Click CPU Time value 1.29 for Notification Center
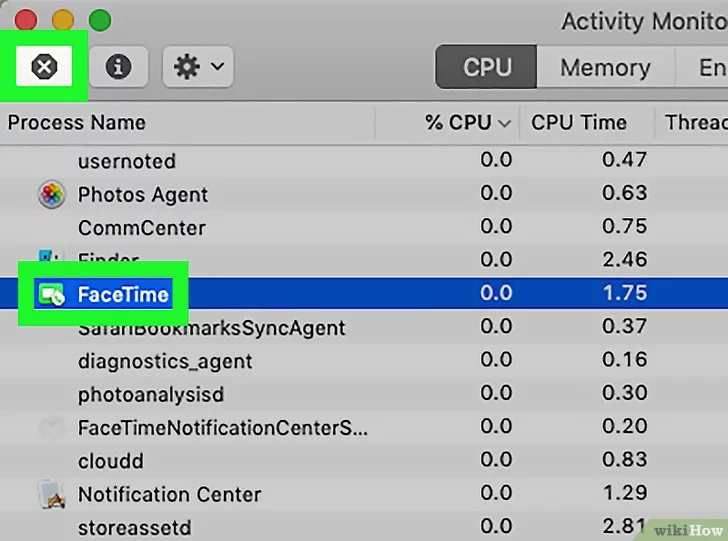 [x=624, y=493]
